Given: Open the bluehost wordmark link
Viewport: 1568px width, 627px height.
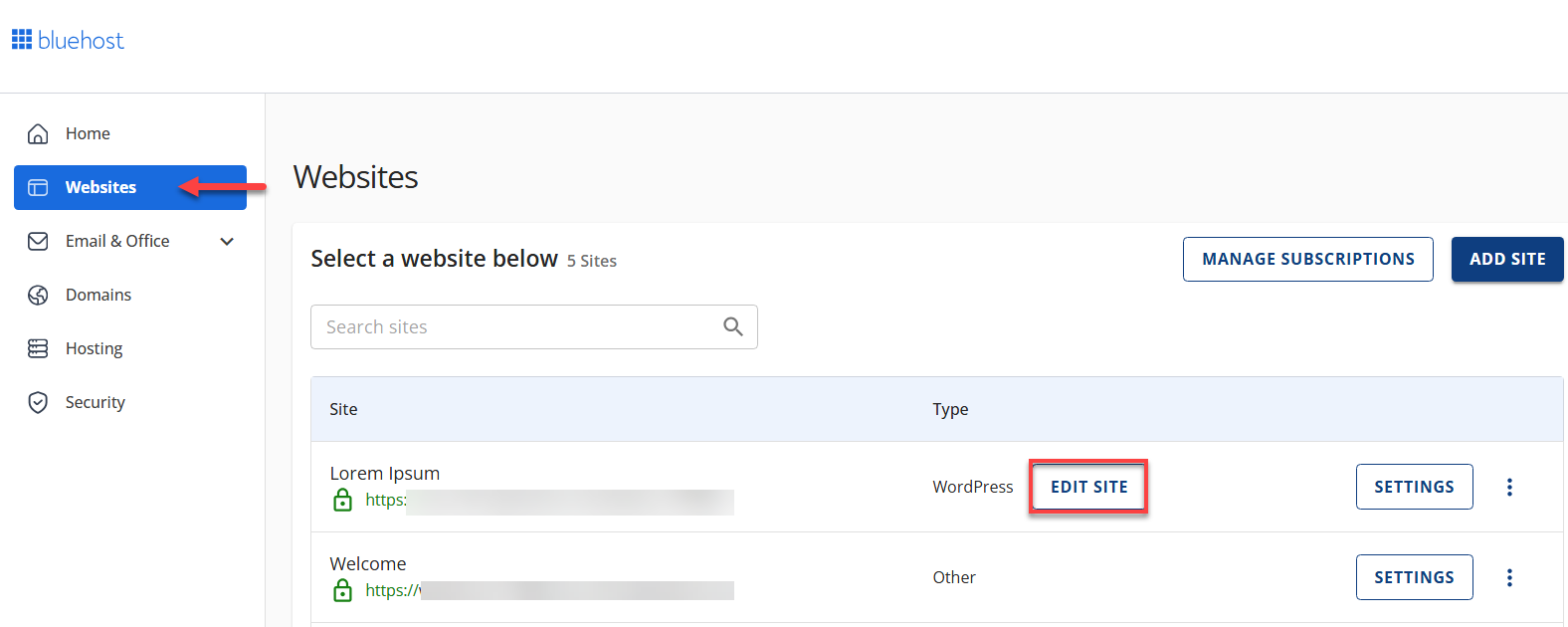Looking at the screenshot, I should click(81, 40).
